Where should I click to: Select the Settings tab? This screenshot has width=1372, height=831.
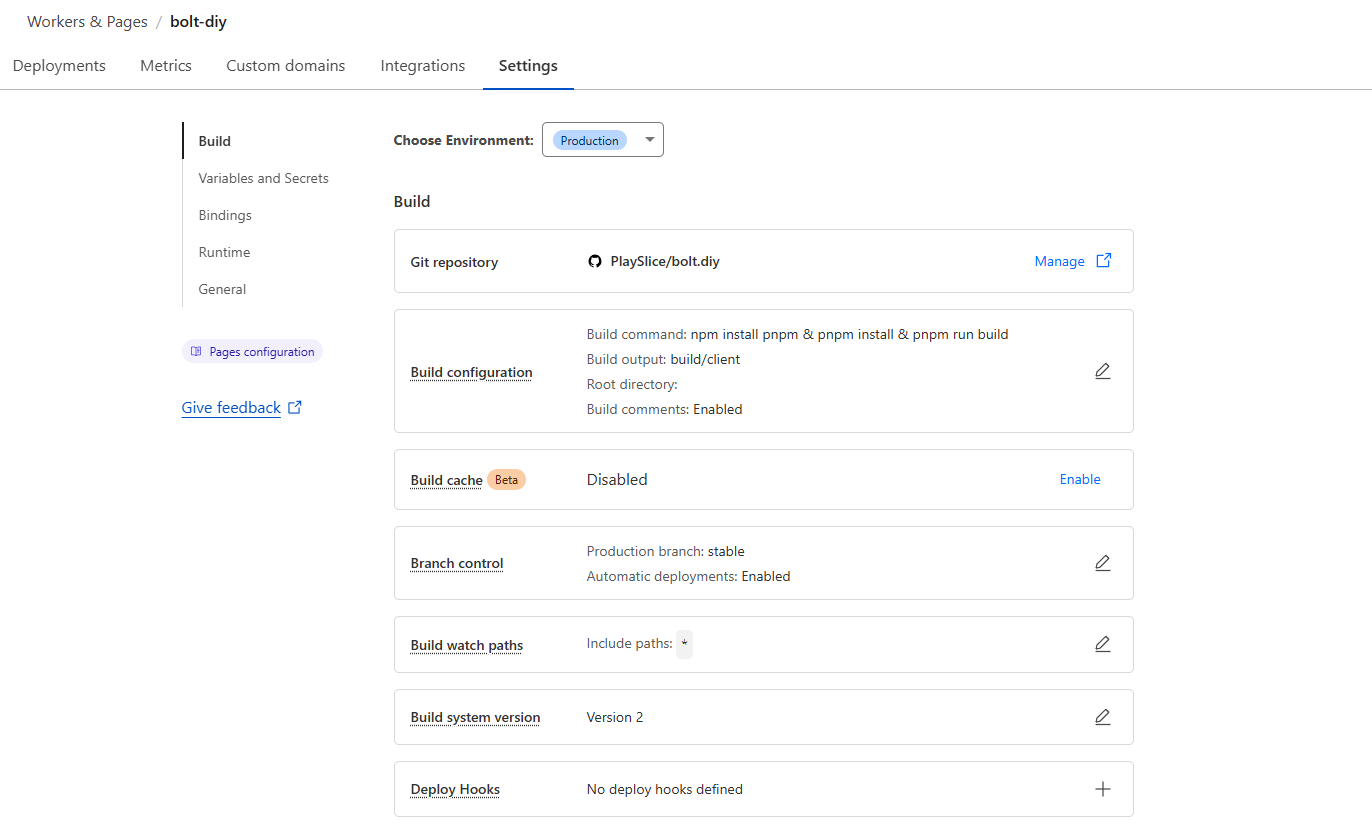(528, 66)
